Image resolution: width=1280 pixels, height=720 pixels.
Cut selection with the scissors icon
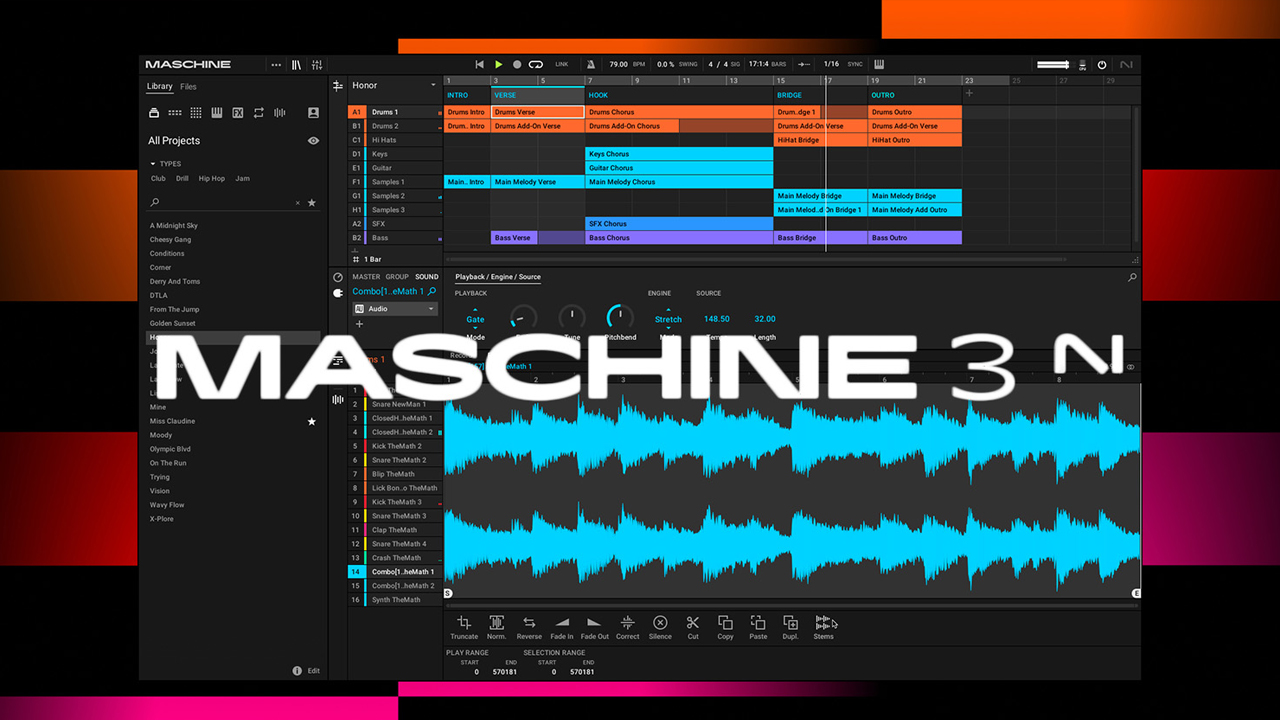pos(692,623)
